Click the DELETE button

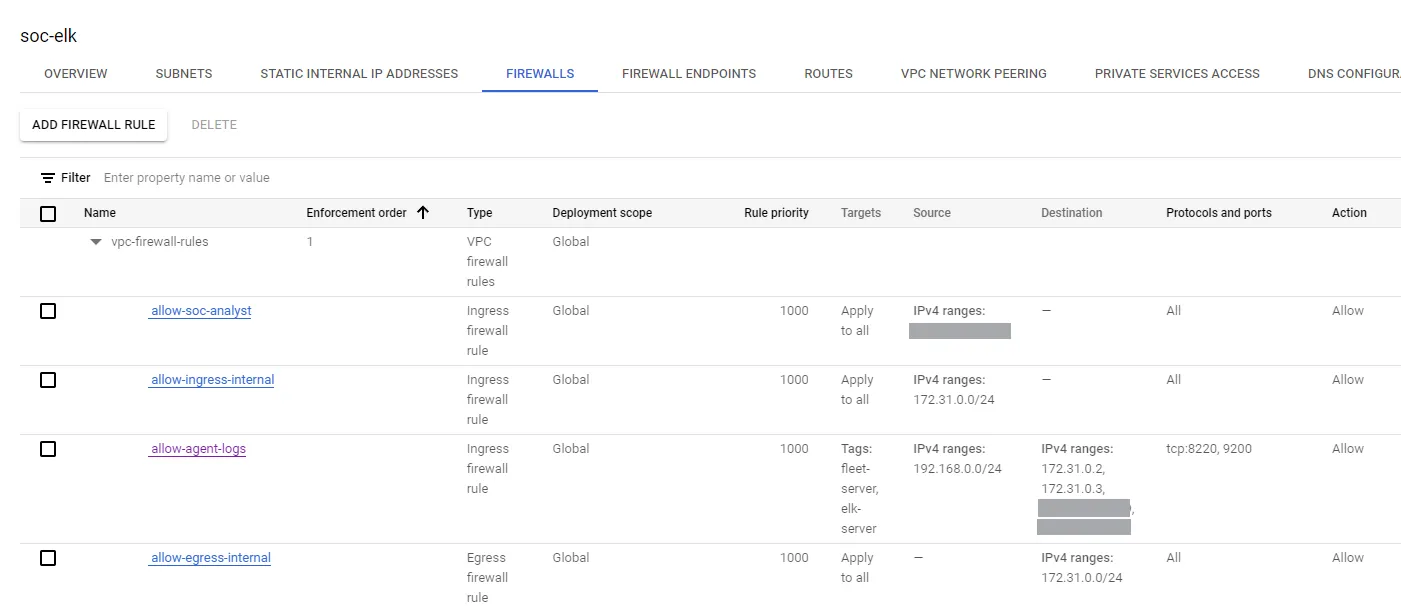coord(214,124)
